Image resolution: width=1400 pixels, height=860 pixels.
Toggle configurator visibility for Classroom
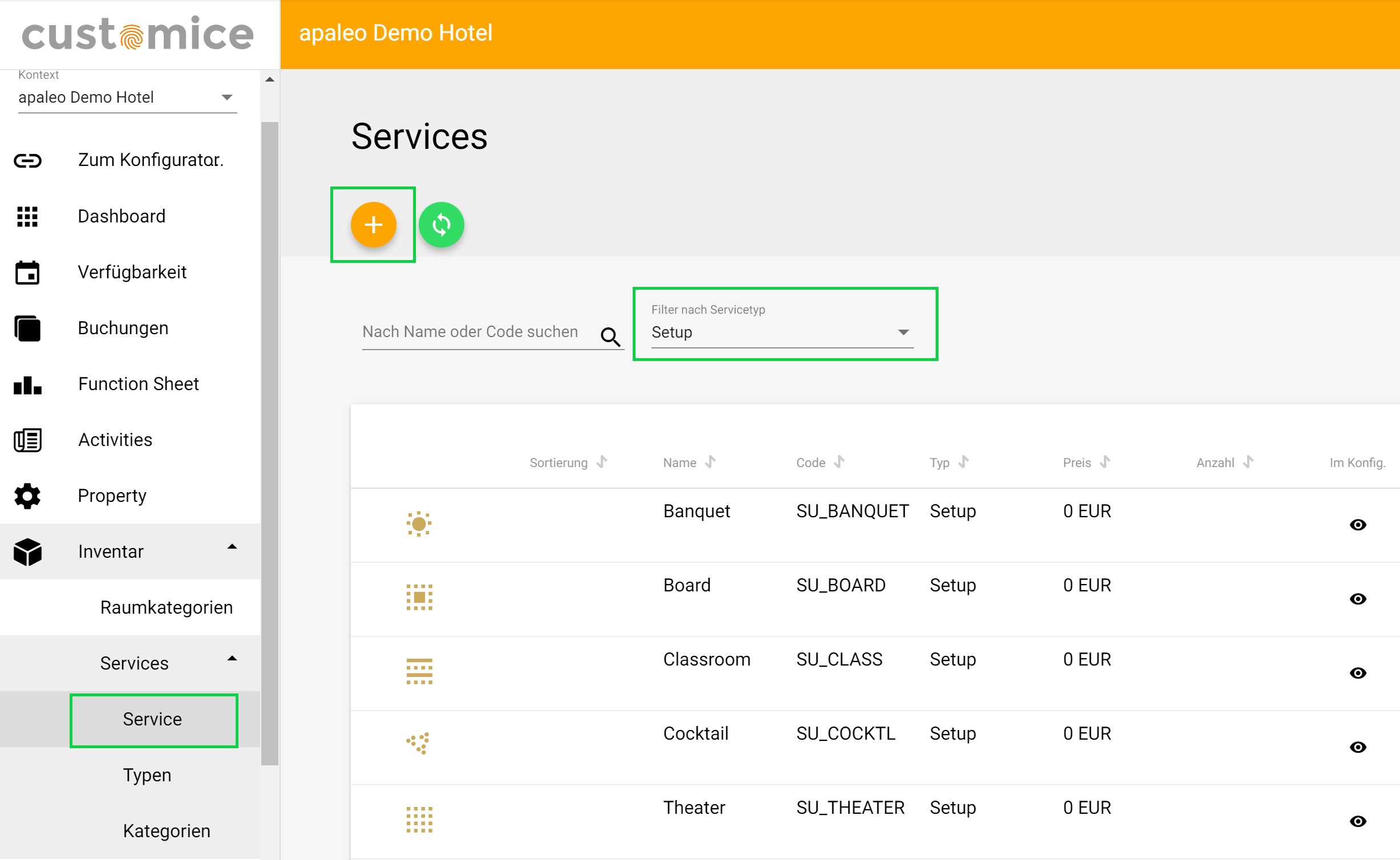(1358, 673)
